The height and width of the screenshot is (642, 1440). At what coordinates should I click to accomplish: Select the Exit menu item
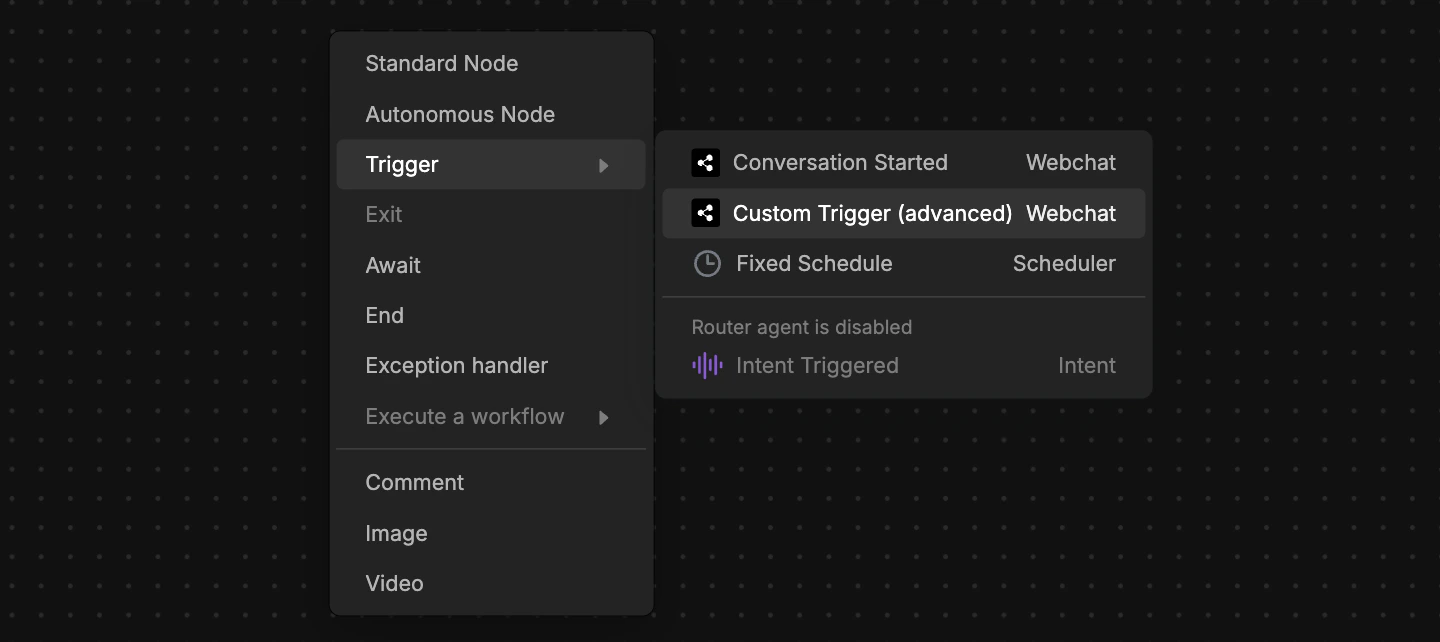point(384,215)
